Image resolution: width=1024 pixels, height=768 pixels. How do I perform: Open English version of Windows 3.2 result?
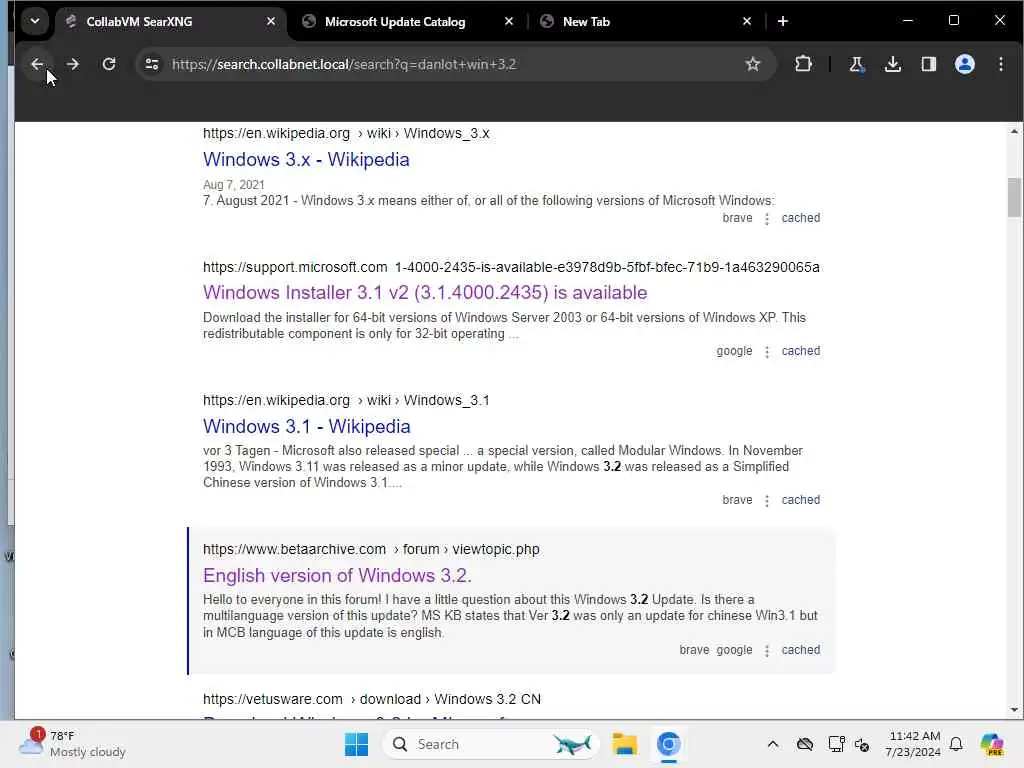(x=337, y=575)
